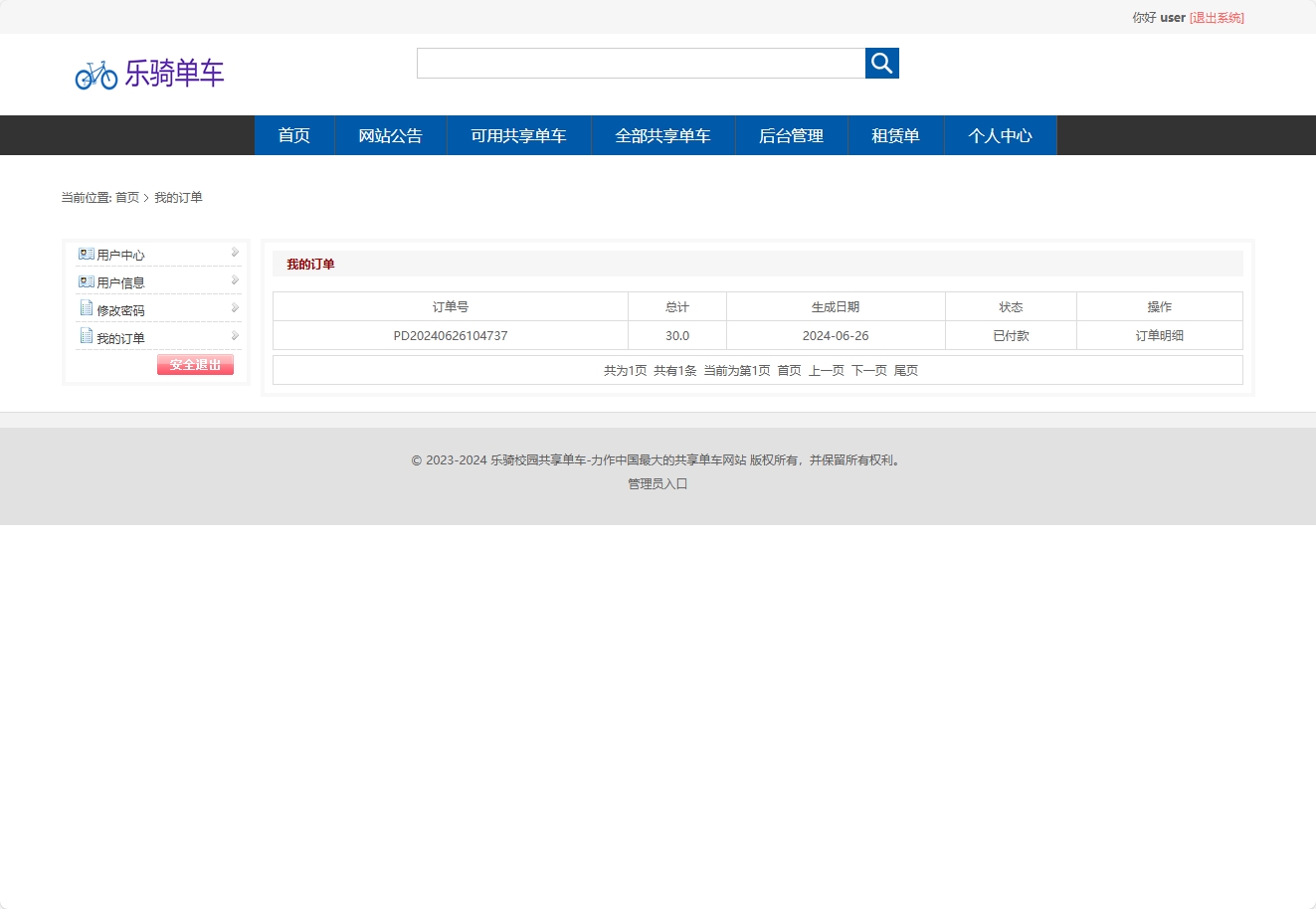Viewport: 1316px width, 909px height.
Task: Click the 退出系统 logout link
Action: tap(1216, 17)
